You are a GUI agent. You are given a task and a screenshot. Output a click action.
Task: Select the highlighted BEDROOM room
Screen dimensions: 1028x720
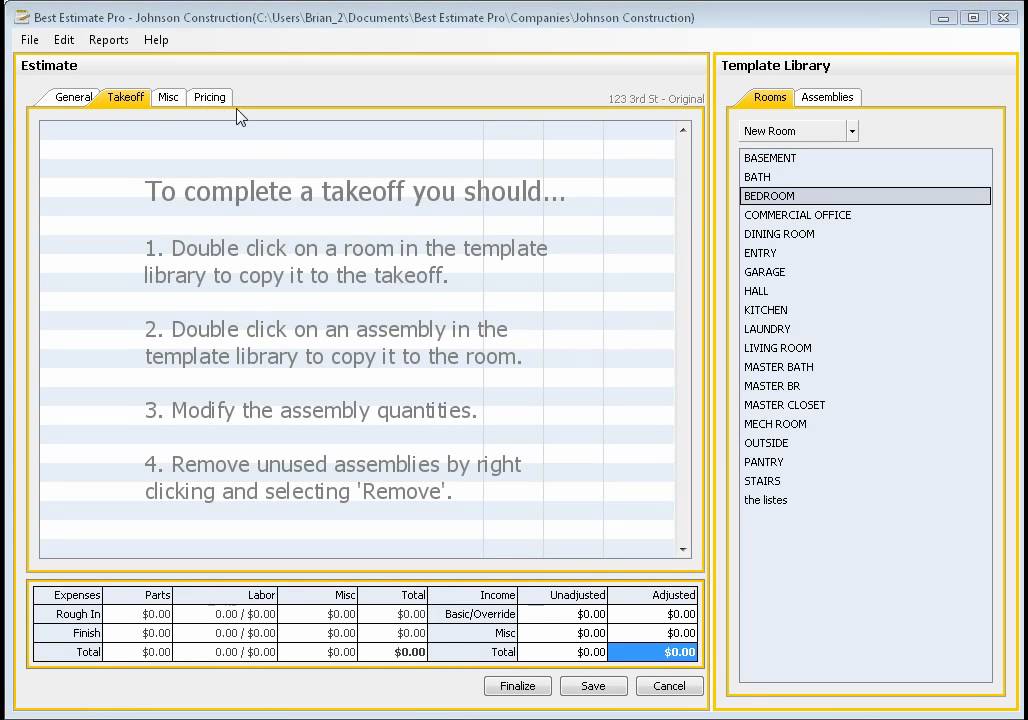click(x=865, y=196)
